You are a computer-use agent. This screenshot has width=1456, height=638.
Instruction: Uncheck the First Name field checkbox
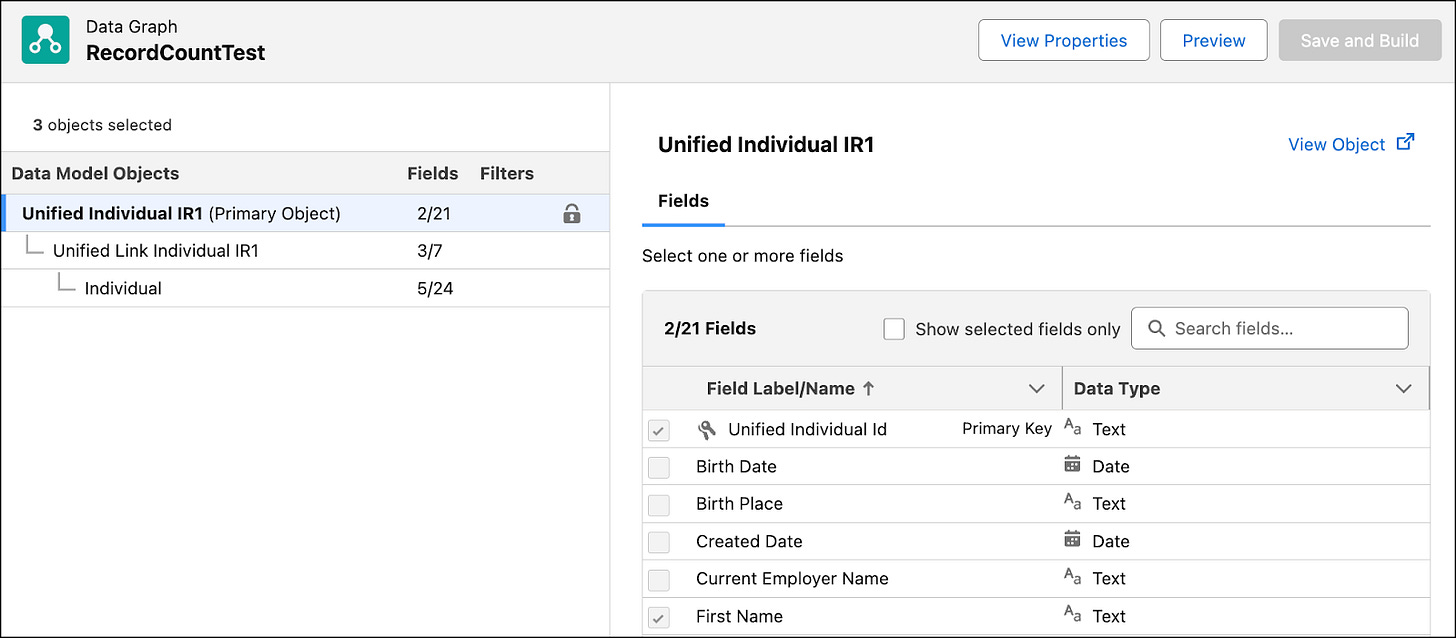click(659, 618)
